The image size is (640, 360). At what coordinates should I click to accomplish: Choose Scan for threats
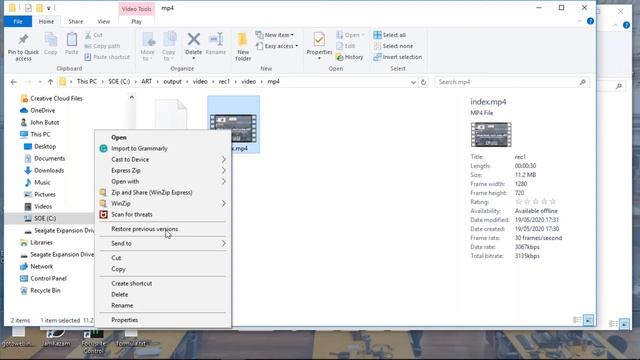click(x=131, y=214)
